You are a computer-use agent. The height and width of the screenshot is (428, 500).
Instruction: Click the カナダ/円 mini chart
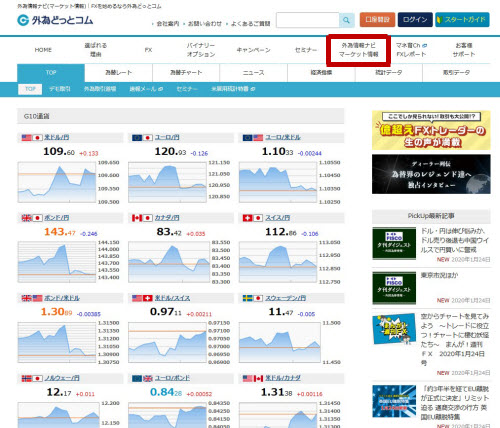click(x=169, y=262)
